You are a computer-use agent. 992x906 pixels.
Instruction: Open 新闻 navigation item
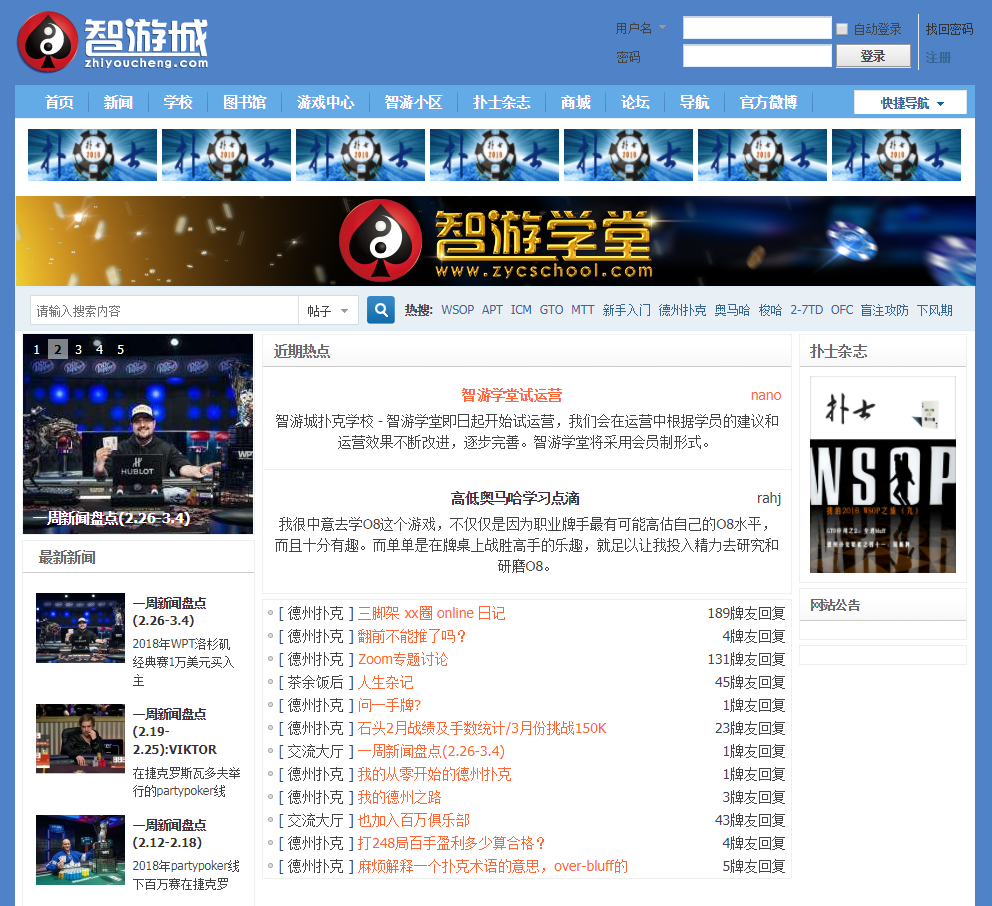[x=118, y=102]
